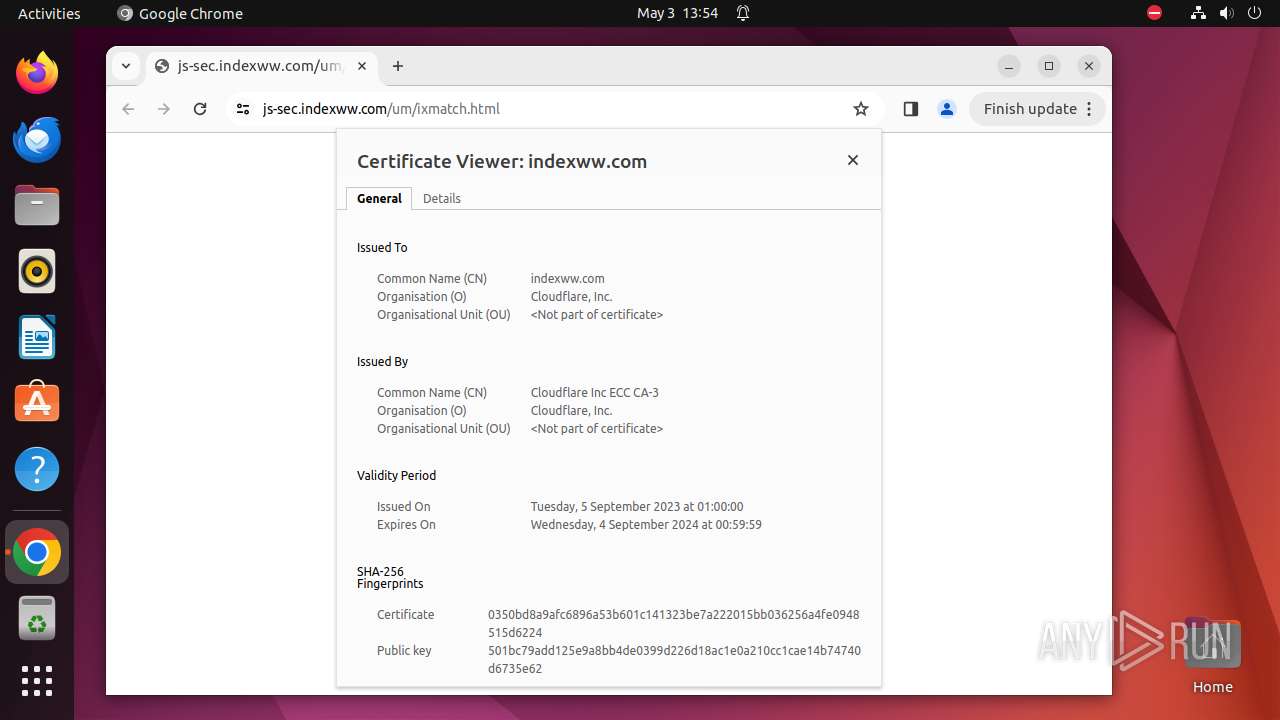Click the Issued On date value
The height and width of the screenshot is (720, 1280).
point(637,507)
